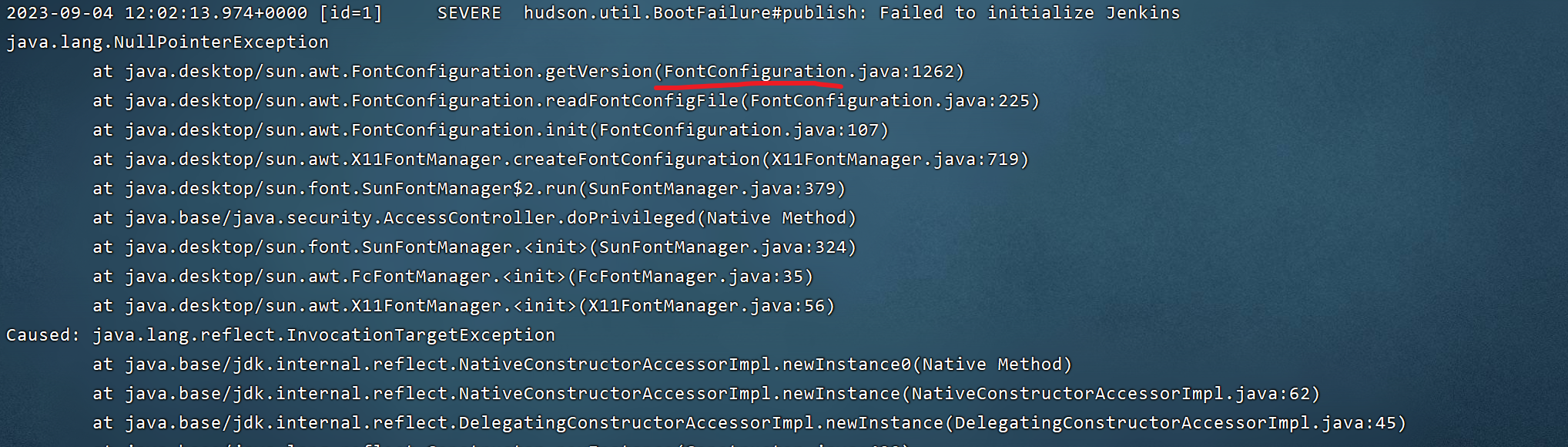The height and width of the screenshot is (447, 1568).
Task: Click the SEVERE log level text
Action: tap(469, 13)
